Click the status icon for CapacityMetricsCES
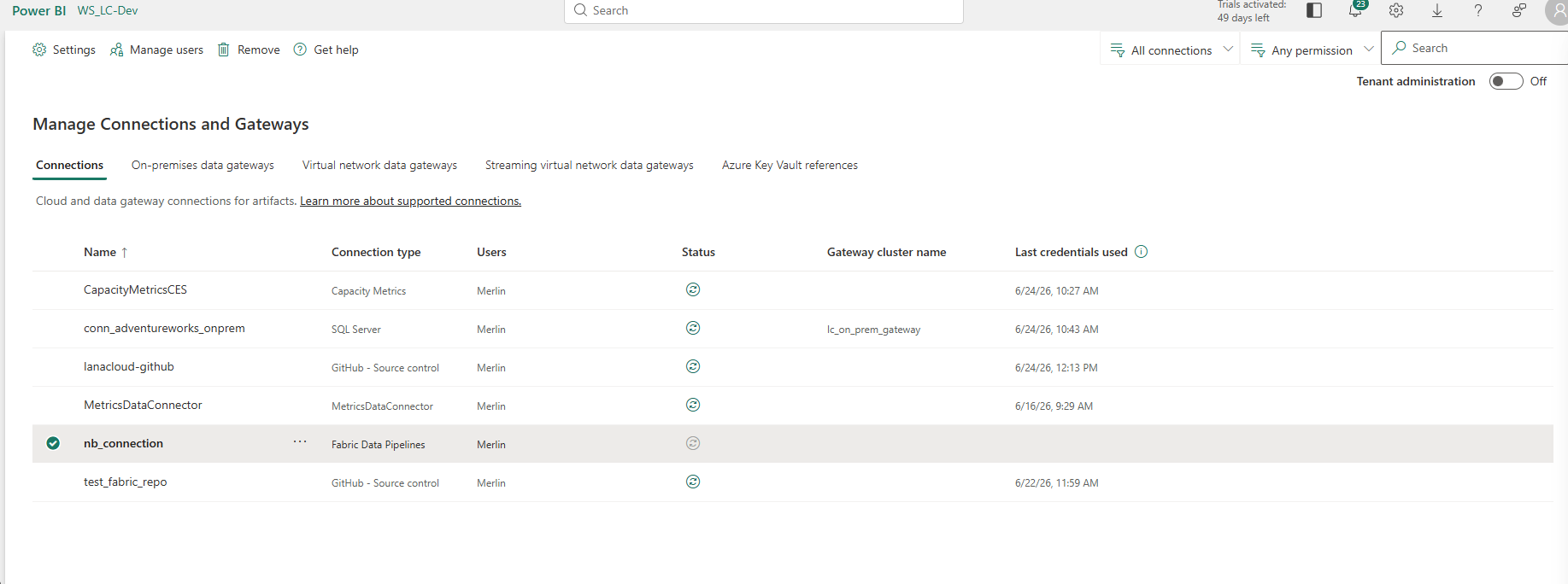Image resolution: width=1568 pixels, height=584 pixels. tap(693, 289)
